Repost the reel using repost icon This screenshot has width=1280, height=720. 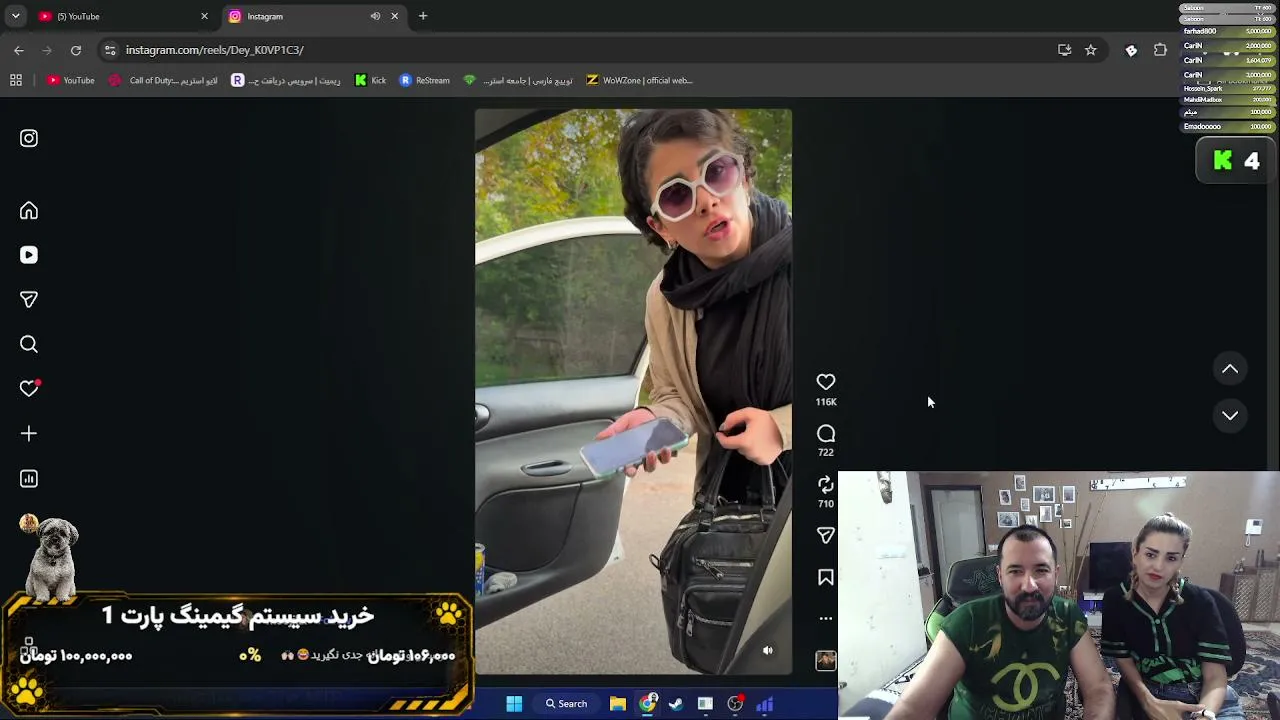(826, 485)
